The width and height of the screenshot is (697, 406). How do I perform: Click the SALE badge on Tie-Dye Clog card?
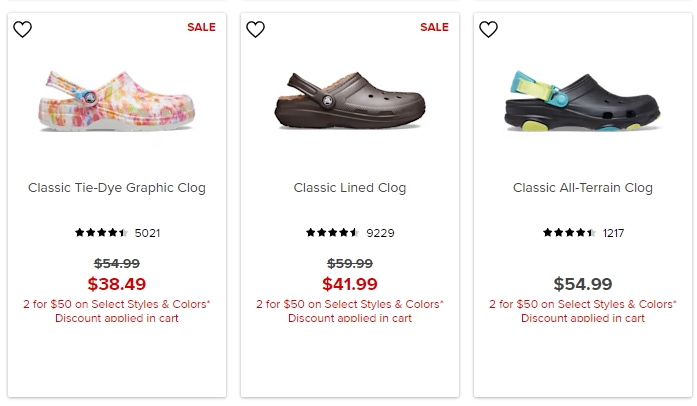point(201,27)
